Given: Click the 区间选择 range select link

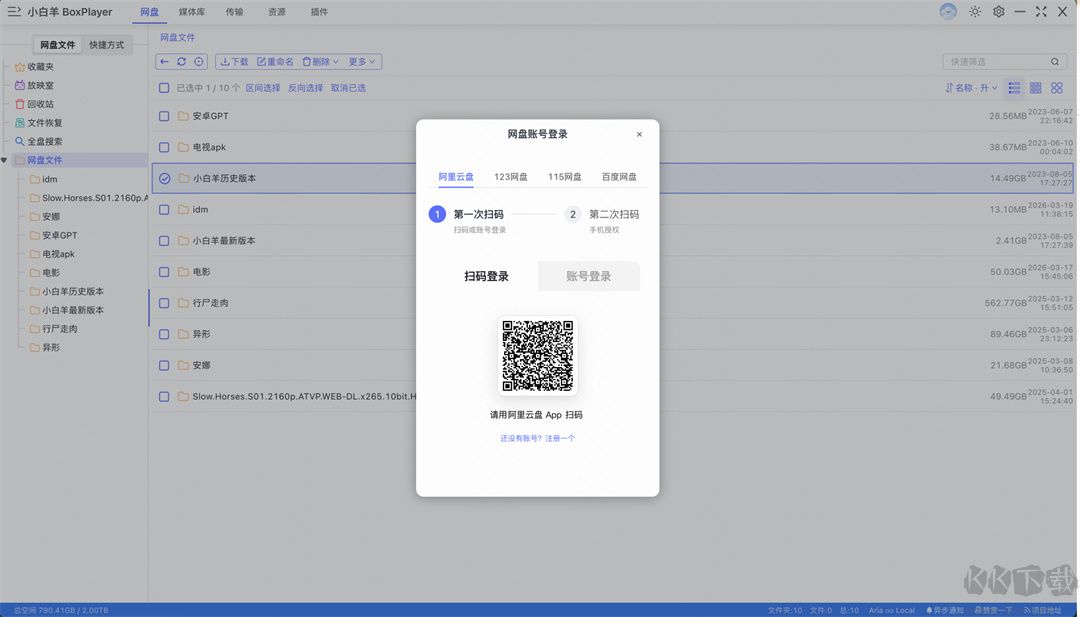Looking at the screenshot, I should pyautogui.click(x=262, y=87).
